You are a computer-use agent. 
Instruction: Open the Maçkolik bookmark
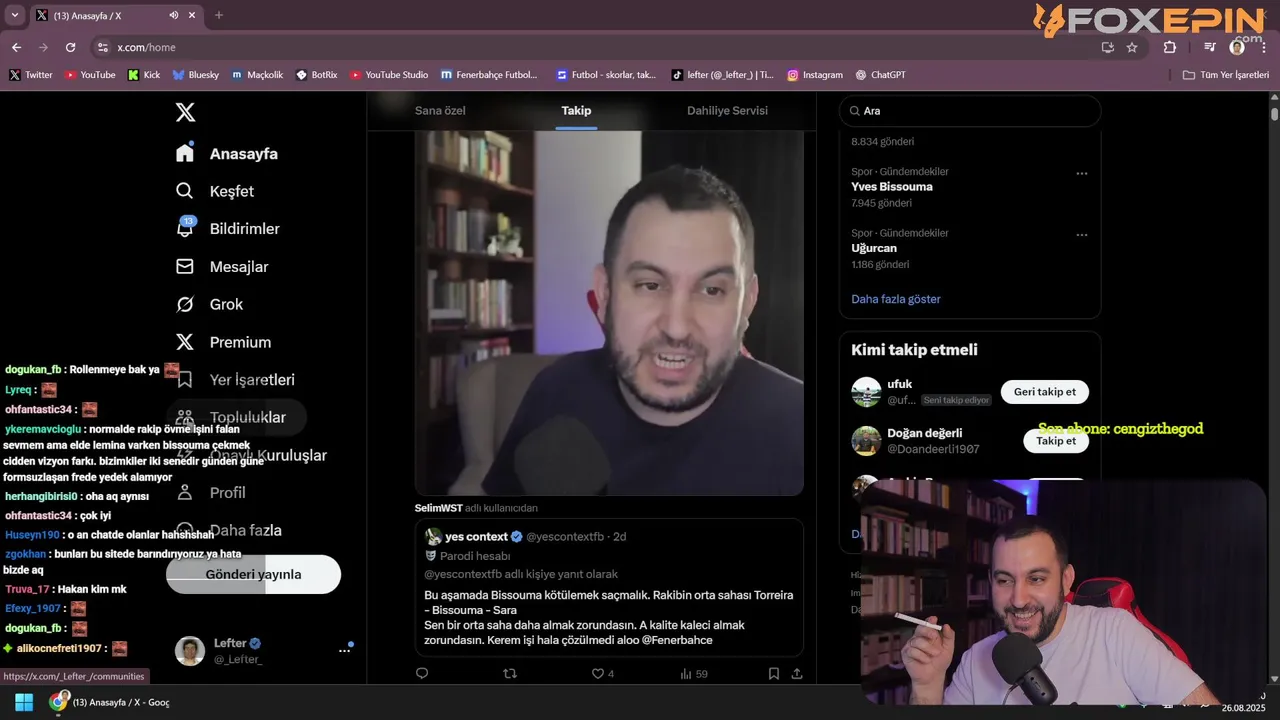pos(258,75)
